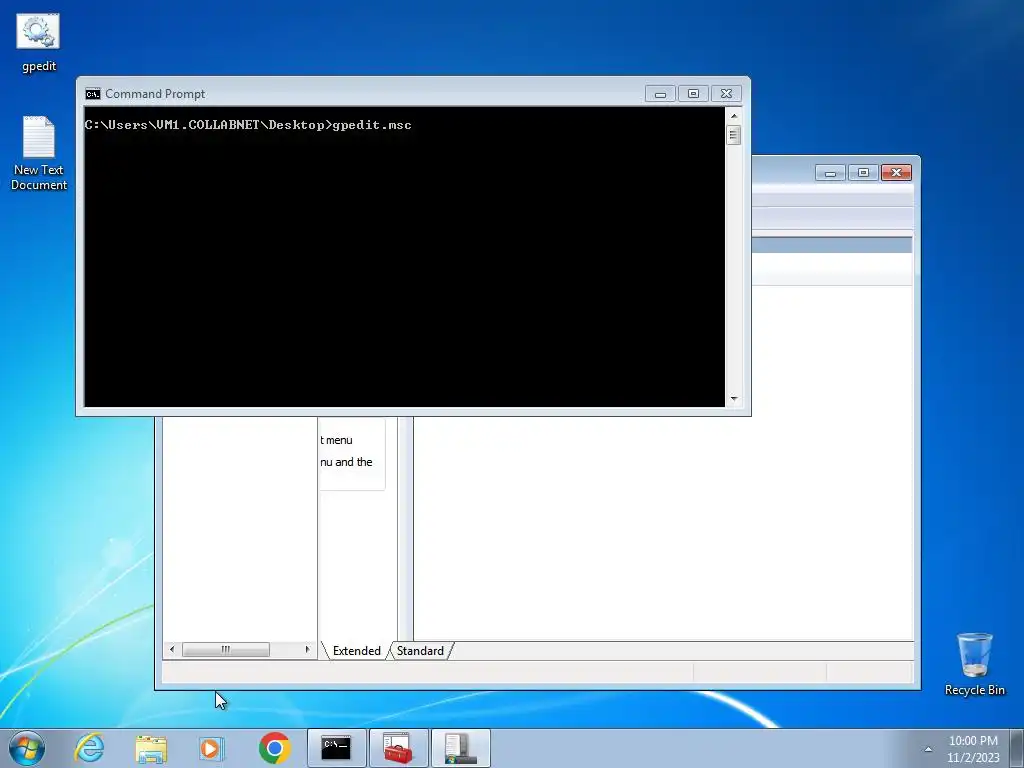1024x768 pixels.
Task: Switch to the management console taskbar button
Action: point(460,748)
